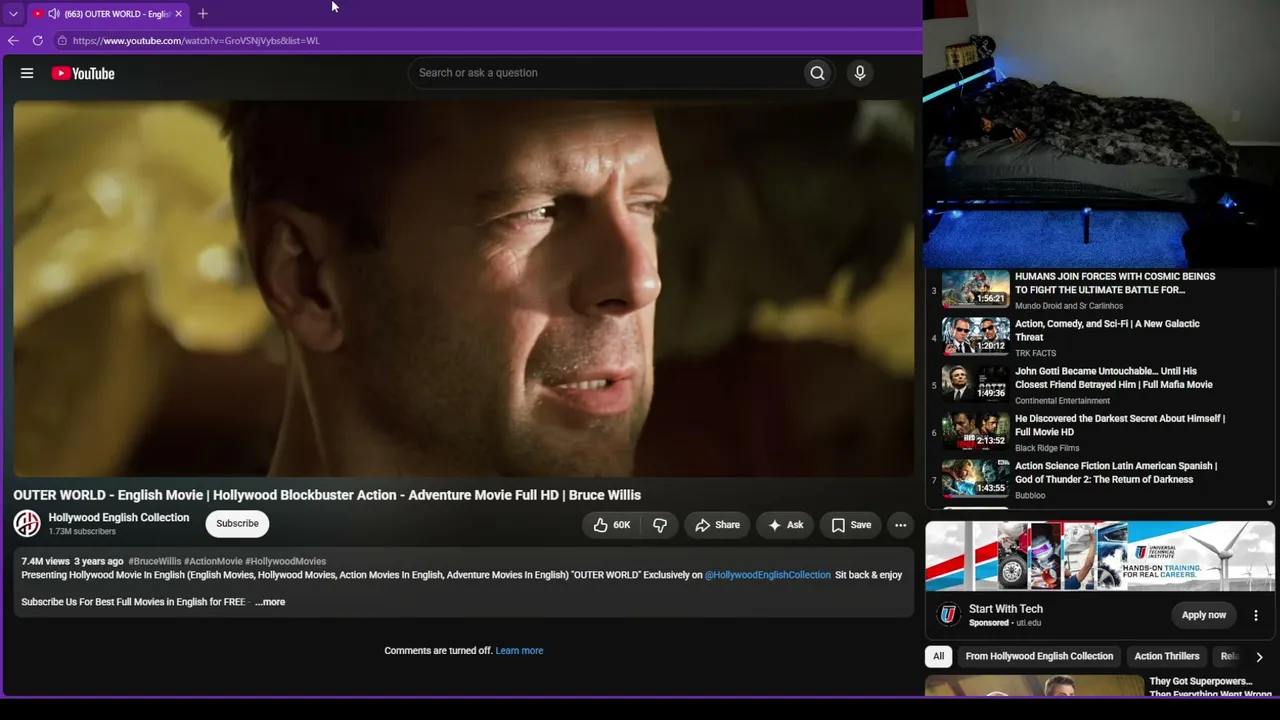Click Apply now on the ad
1280x720 pixels.
point(1204,615)
